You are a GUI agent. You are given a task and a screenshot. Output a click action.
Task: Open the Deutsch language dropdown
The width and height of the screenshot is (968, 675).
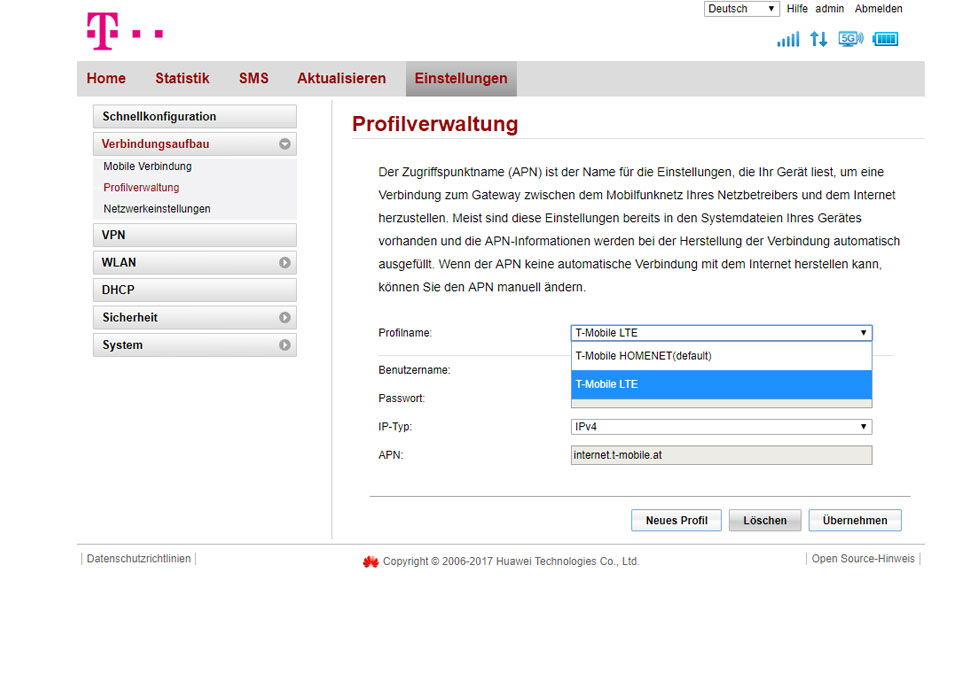coord(741,9)
